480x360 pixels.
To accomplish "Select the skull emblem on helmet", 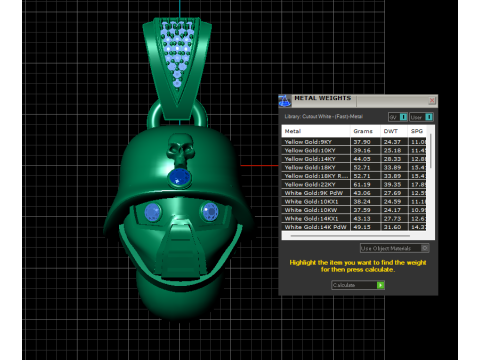I will pos(180,149).
